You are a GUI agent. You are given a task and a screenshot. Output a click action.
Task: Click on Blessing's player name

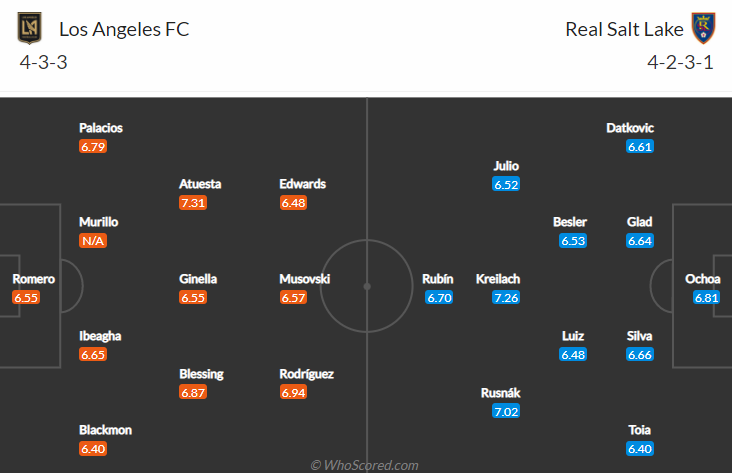[201, 374]
